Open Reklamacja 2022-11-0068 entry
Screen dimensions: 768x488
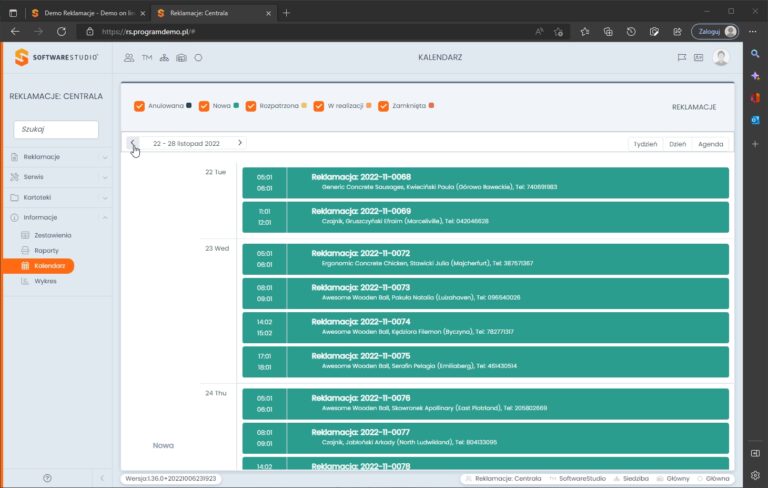click(x=485, y=183)
